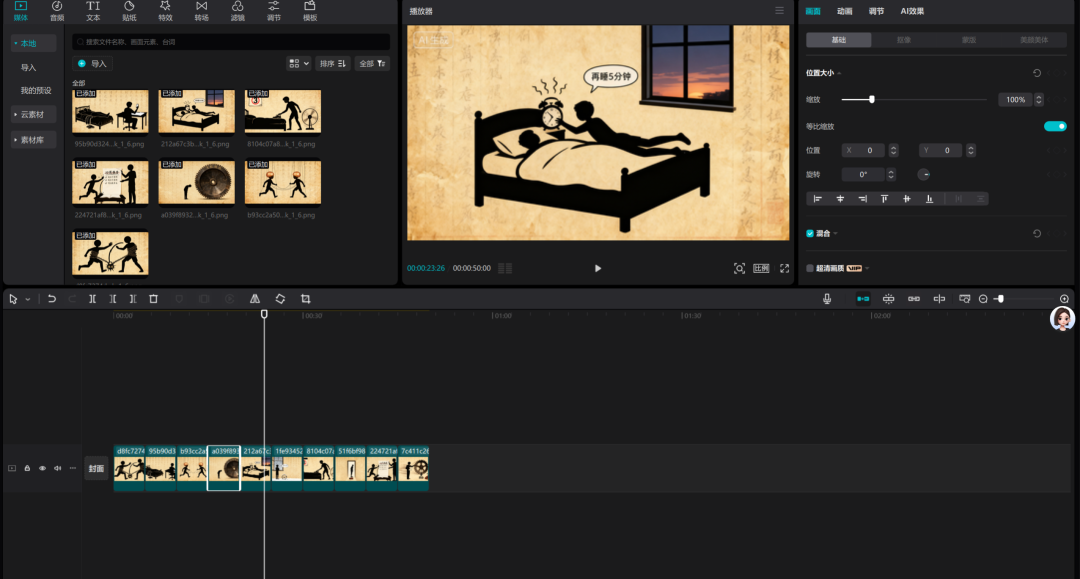Toggle track visibility eye icon
Screen dimensions: 1080x579
click(42, 468)
